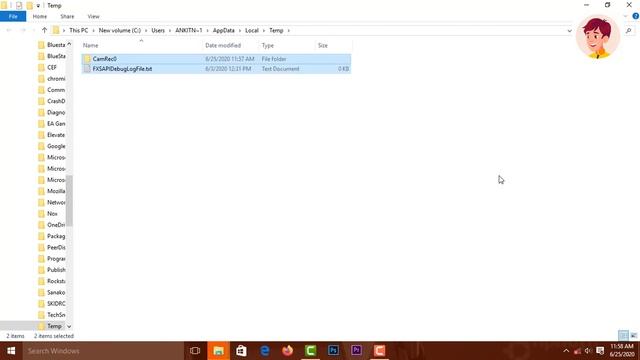Open the quick access toolbar dropdown
Screen dimensions: 640x360
pyautogui.click(x=38, y=6)
